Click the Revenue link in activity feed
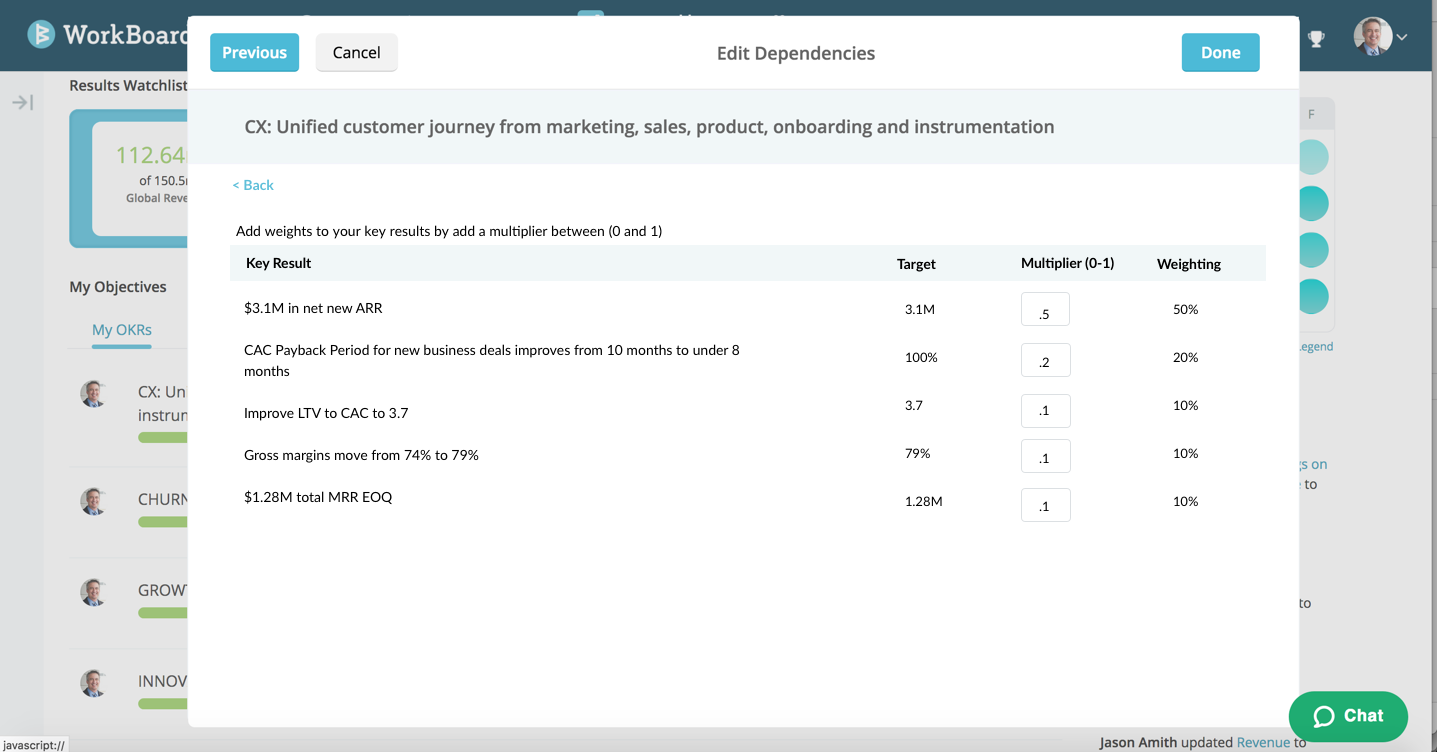1437x752 pixels. 1263,742
